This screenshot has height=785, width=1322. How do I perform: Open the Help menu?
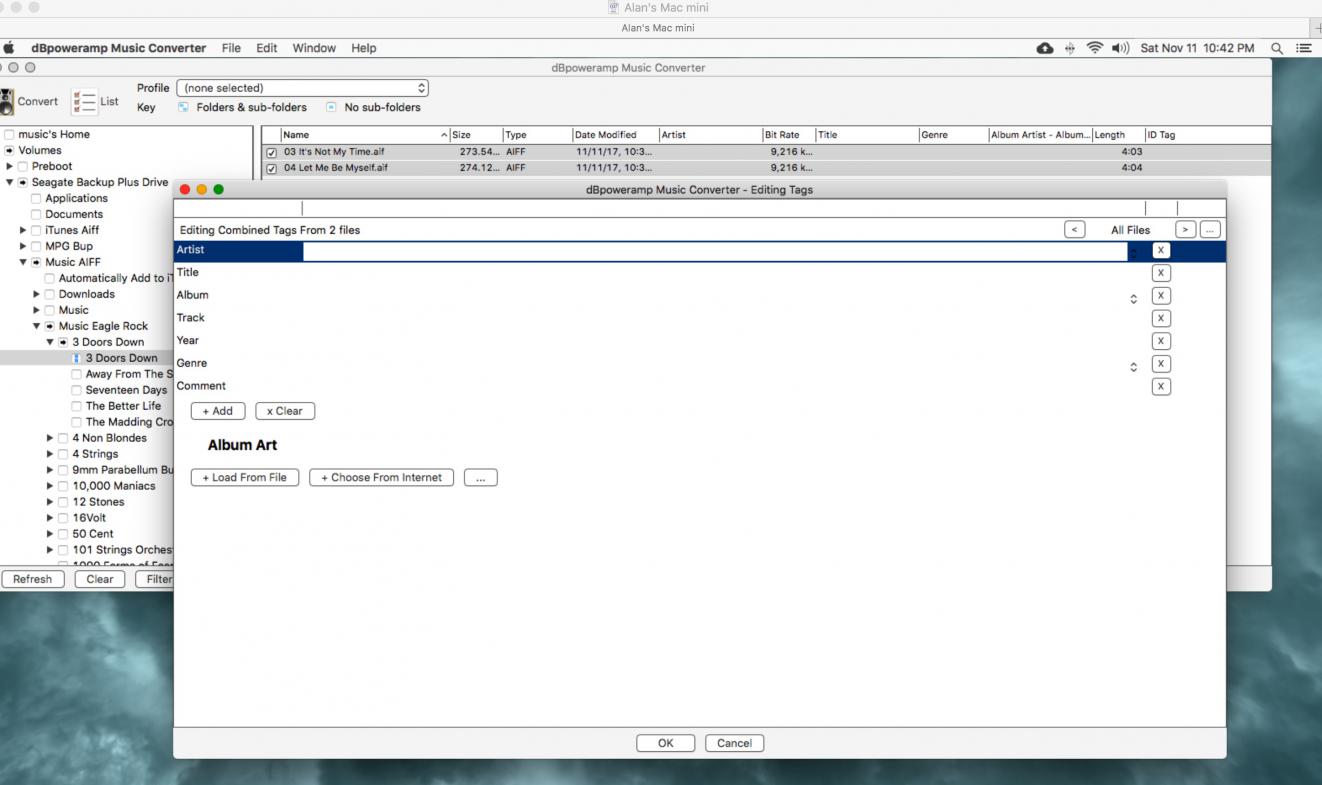tap(364, 48)
